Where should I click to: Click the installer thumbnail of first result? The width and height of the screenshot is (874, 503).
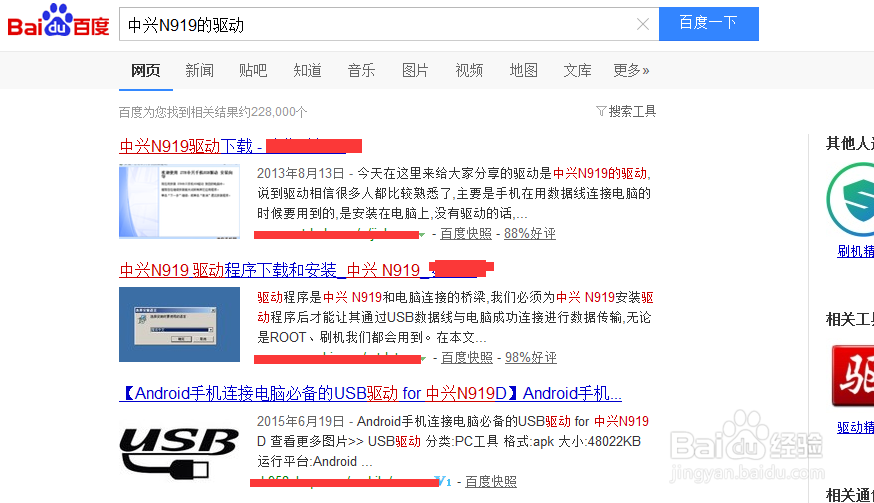click(x=179, y=201)
